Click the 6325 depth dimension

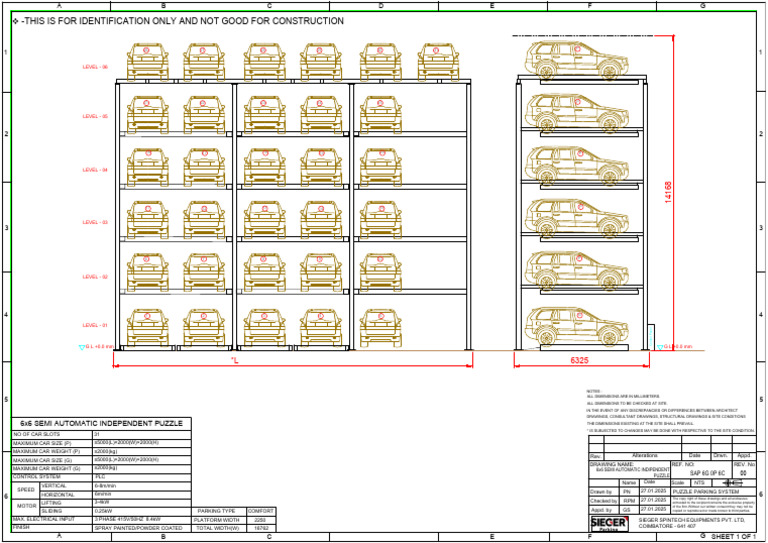pos(579,360)
